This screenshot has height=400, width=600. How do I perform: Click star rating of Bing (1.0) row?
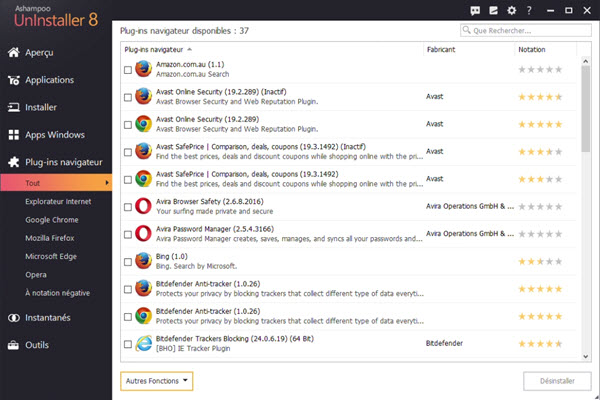click(540, 261)
